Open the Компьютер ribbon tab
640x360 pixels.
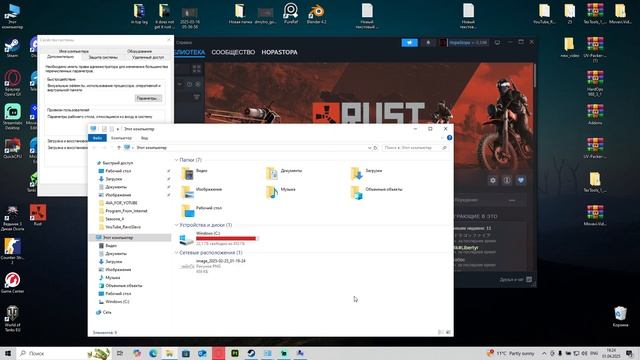[121, 138]
